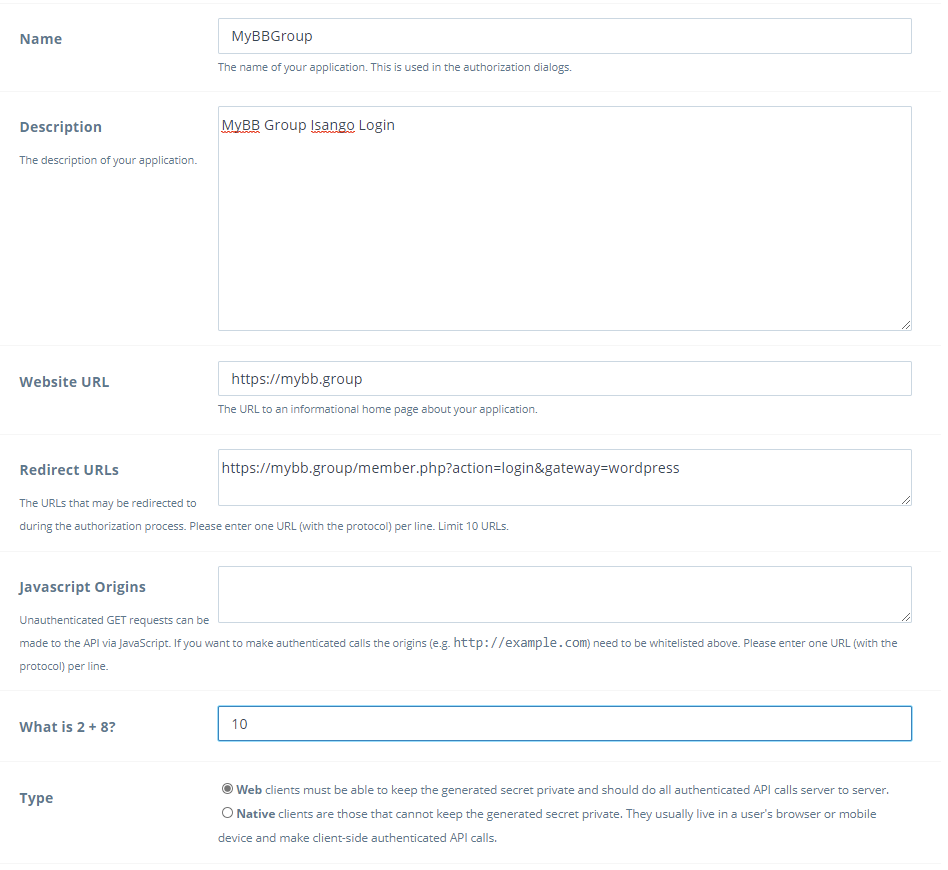
Task: Click the 'Redirect URLs' label text
Action: coord(69,469)
